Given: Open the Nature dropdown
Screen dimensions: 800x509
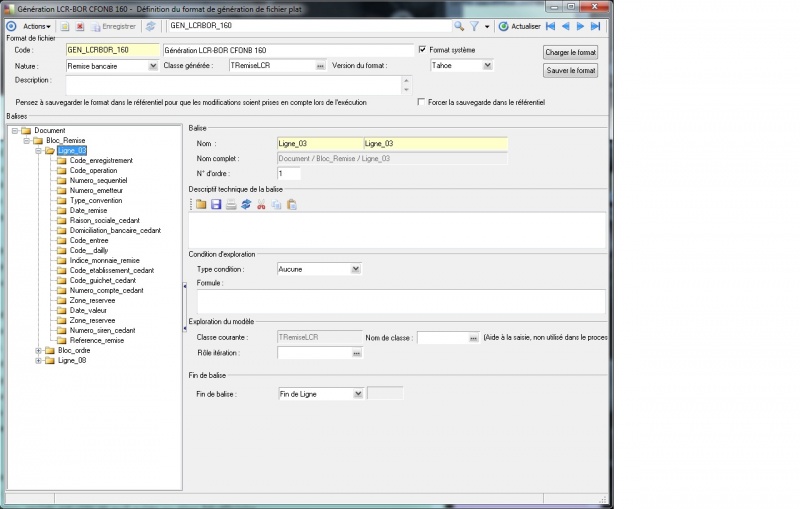Looking at the screenshot, I should [153, 66].
